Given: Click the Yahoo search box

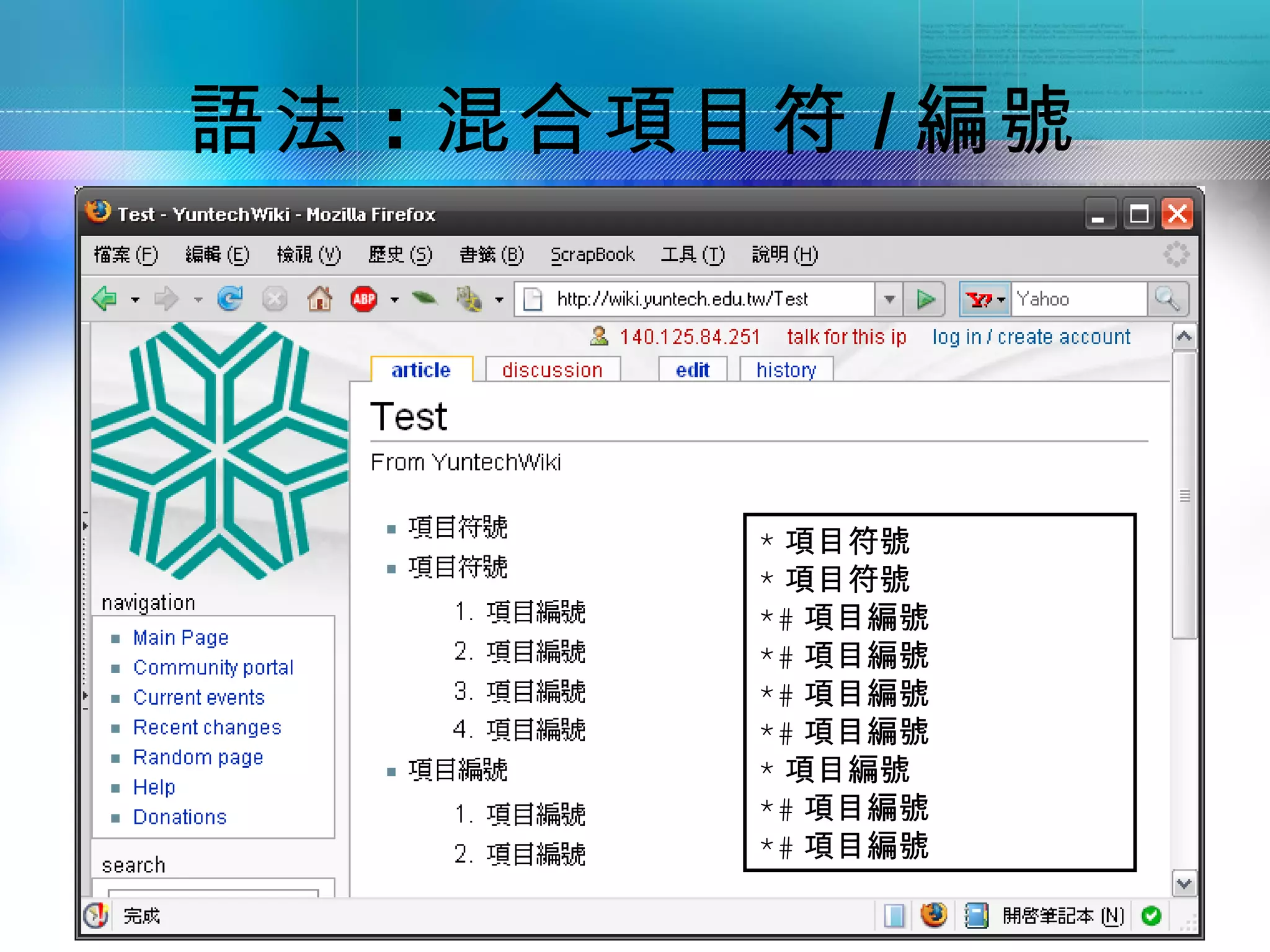Looking at the screenshot, I should click(x=1080, y=299).
